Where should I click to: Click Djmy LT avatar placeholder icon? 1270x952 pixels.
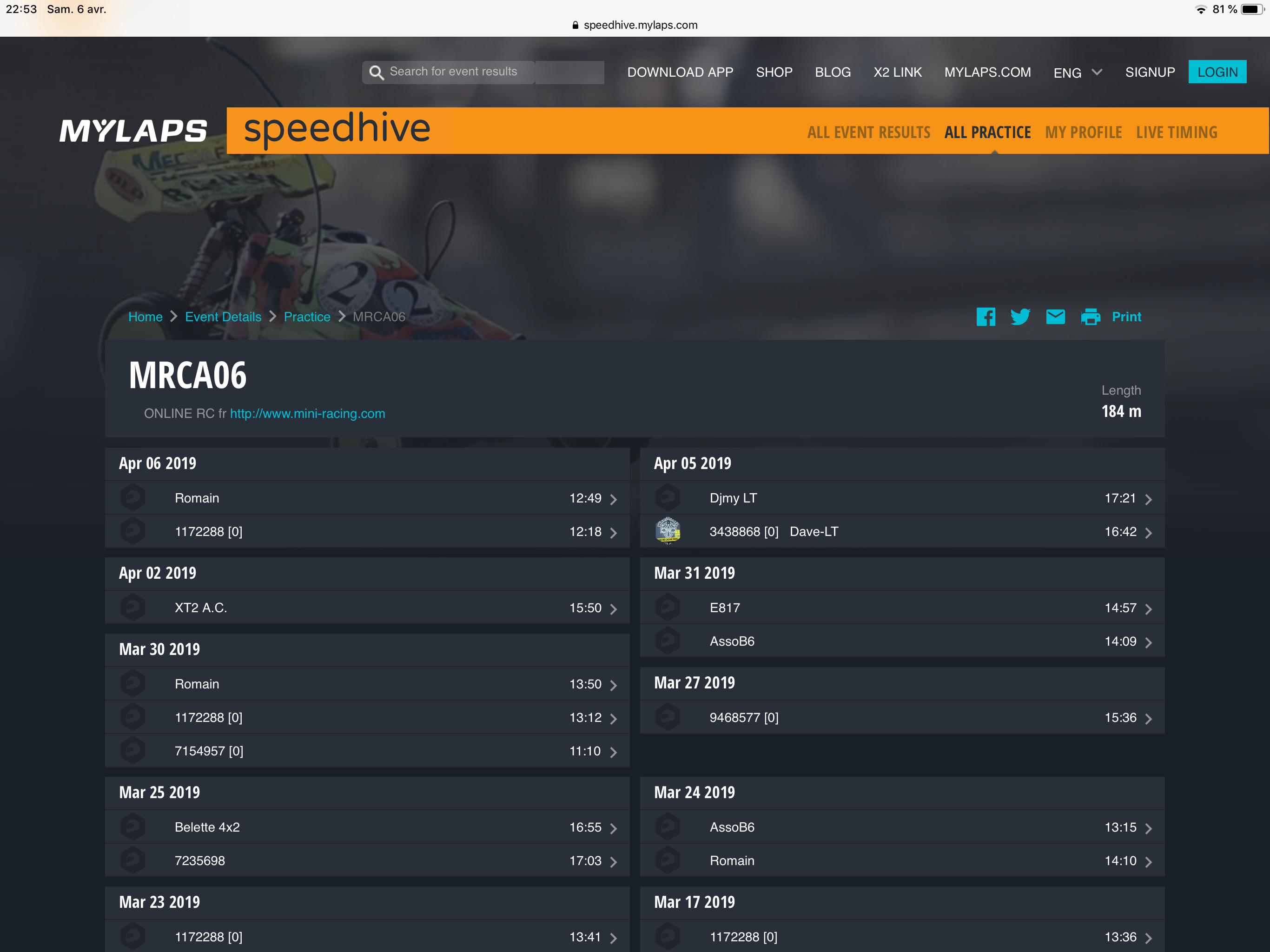pos(668,497)
